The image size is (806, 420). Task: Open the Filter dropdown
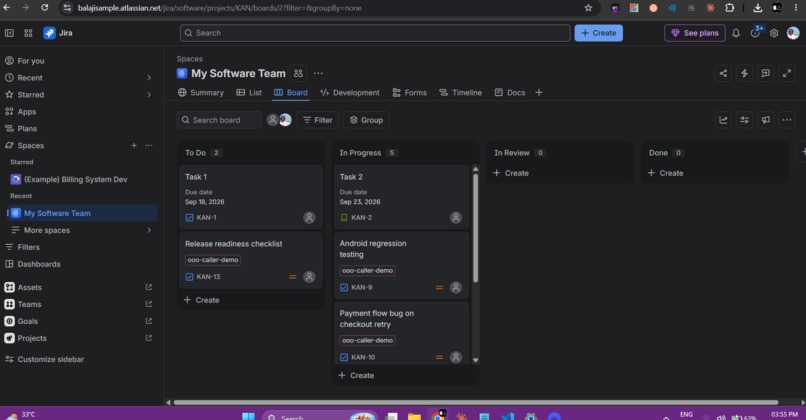[318, 120]
